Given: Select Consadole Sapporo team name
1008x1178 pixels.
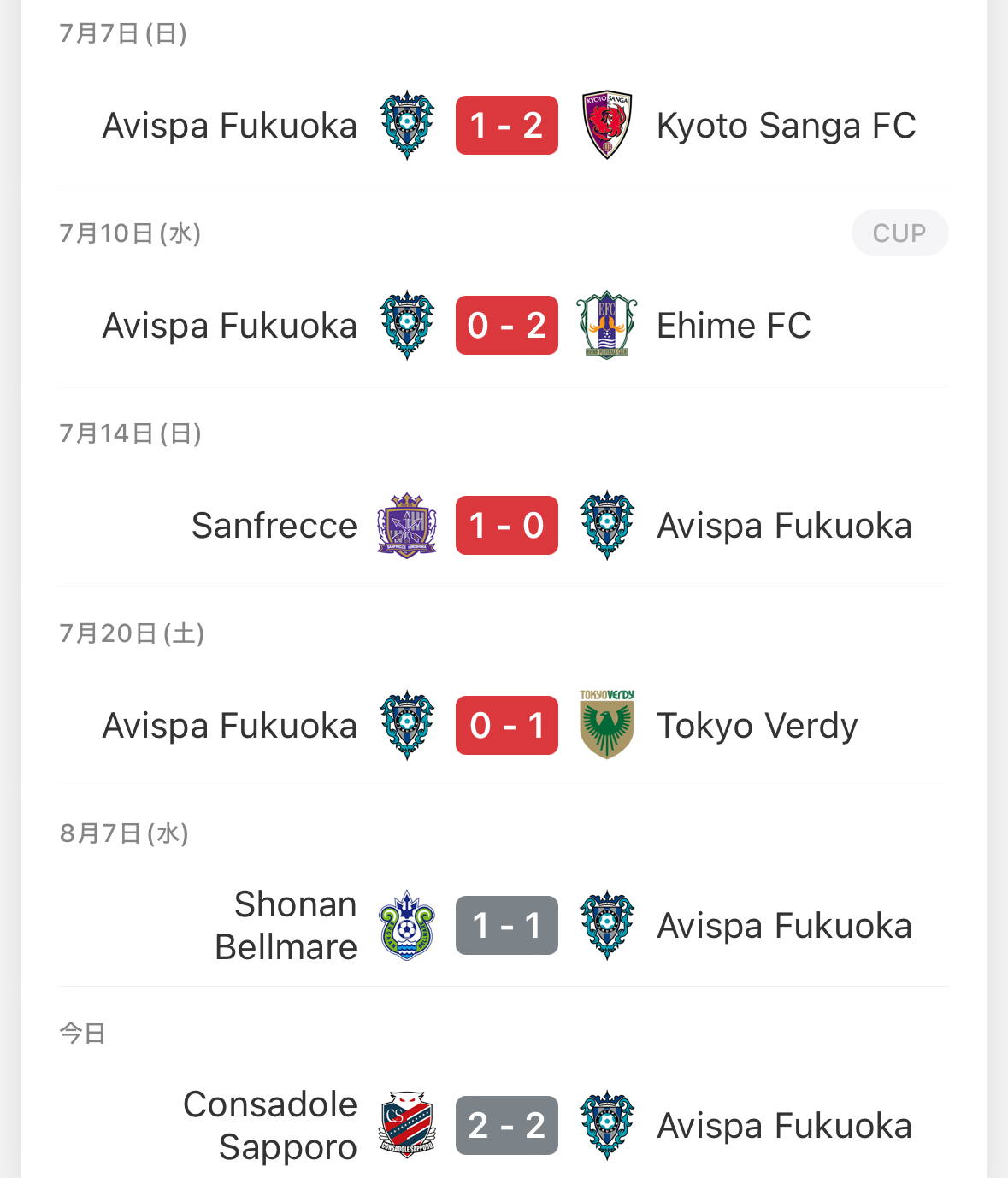Looking at the screenshot, I should (x=270, y=1126).
